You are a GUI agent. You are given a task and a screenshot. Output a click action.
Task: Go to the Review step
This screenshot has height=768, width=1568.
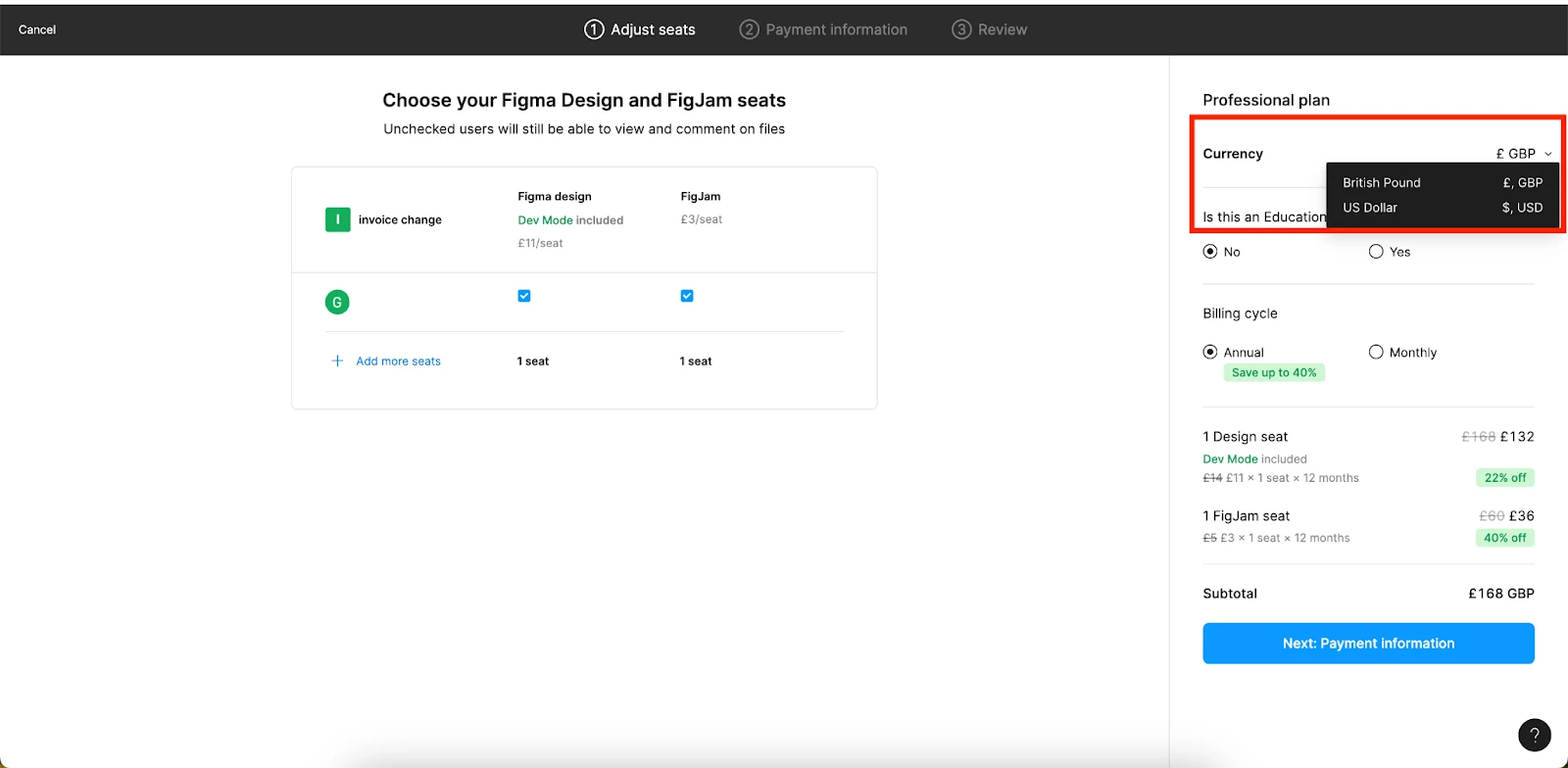[x=990, y=29]
